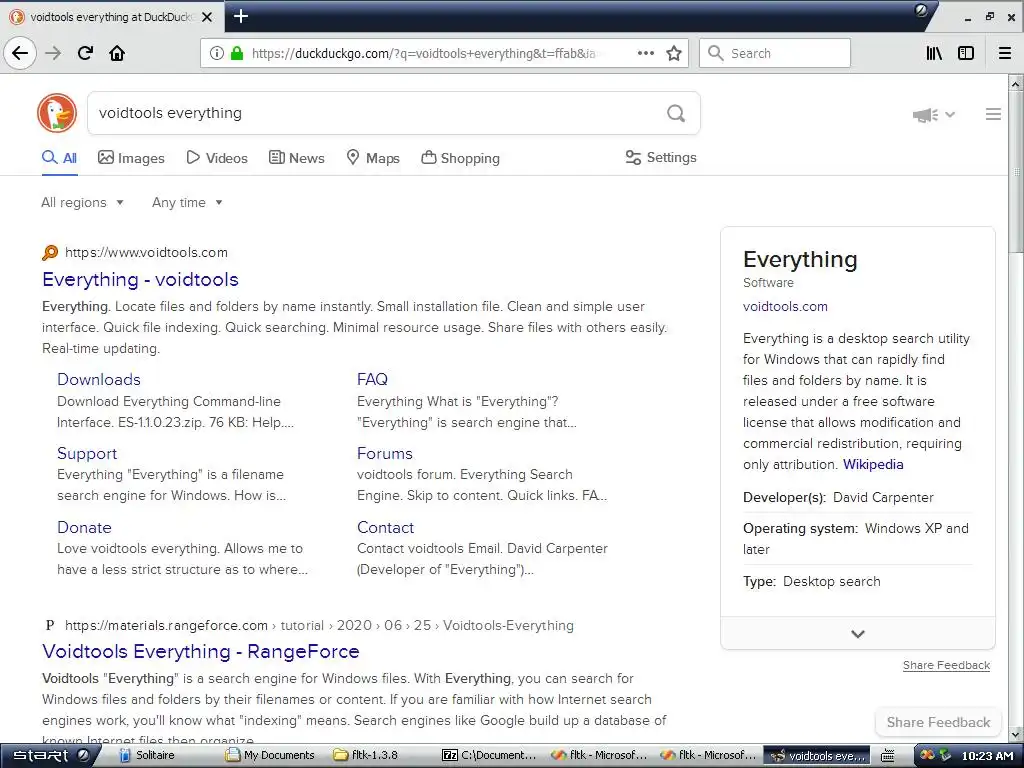Viewport: 1024px width, 768px height.
Task: Open the Support sitelink
Action: (87, 453)
